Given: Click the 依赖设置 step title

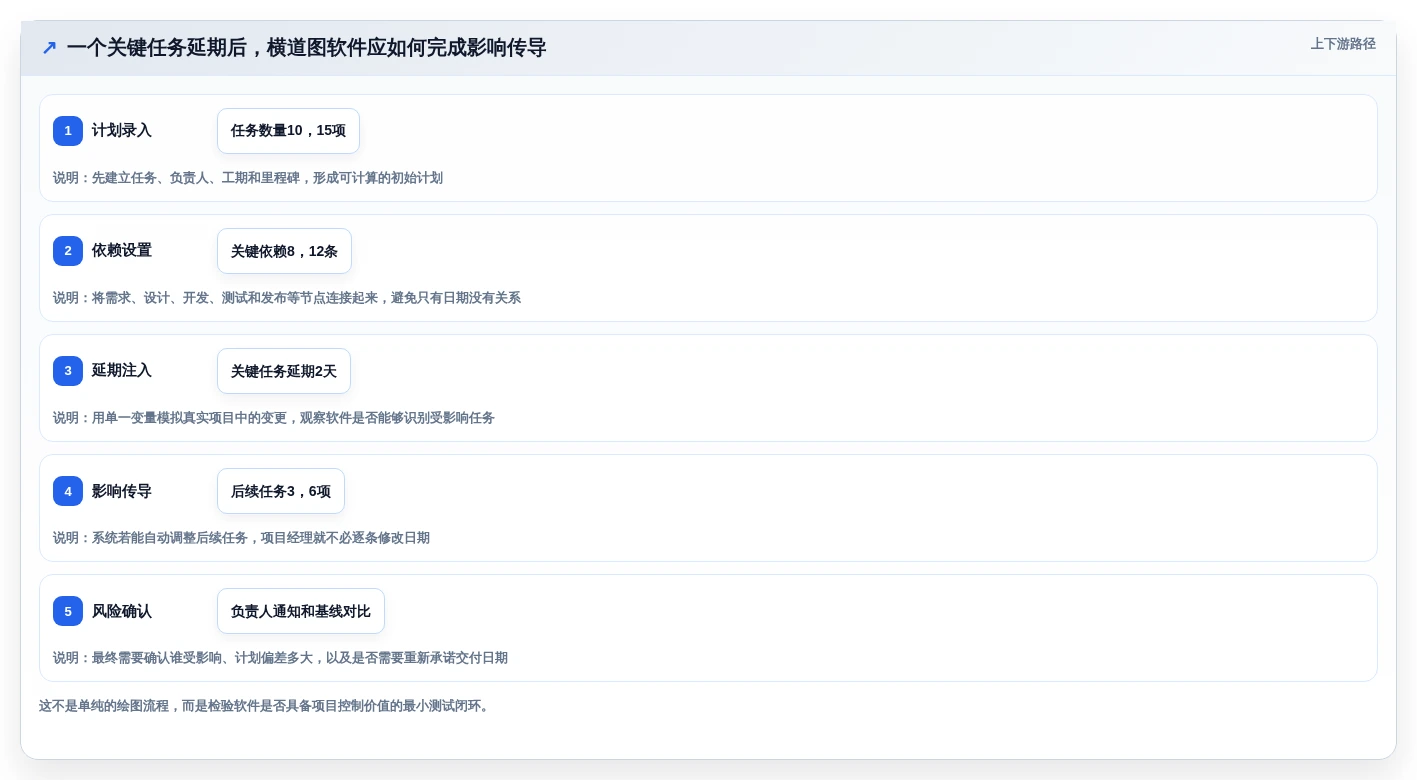Looking at the screenshot, I should pos(122,251).
